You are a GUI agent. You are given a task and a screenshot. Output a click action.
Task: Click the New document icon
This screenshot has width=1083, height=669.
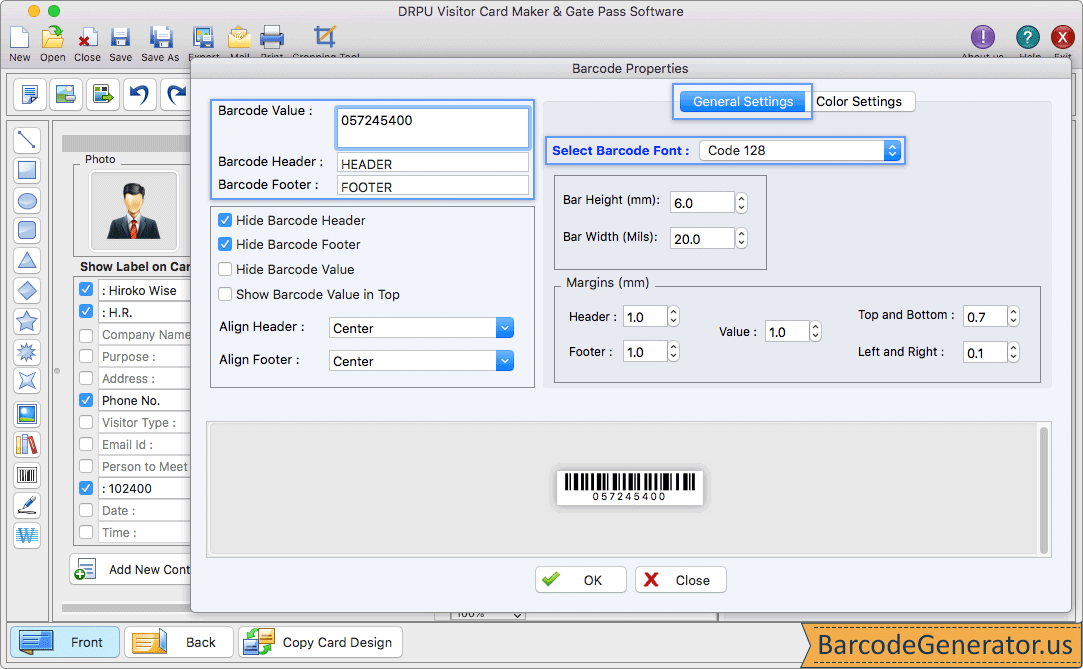19,37
